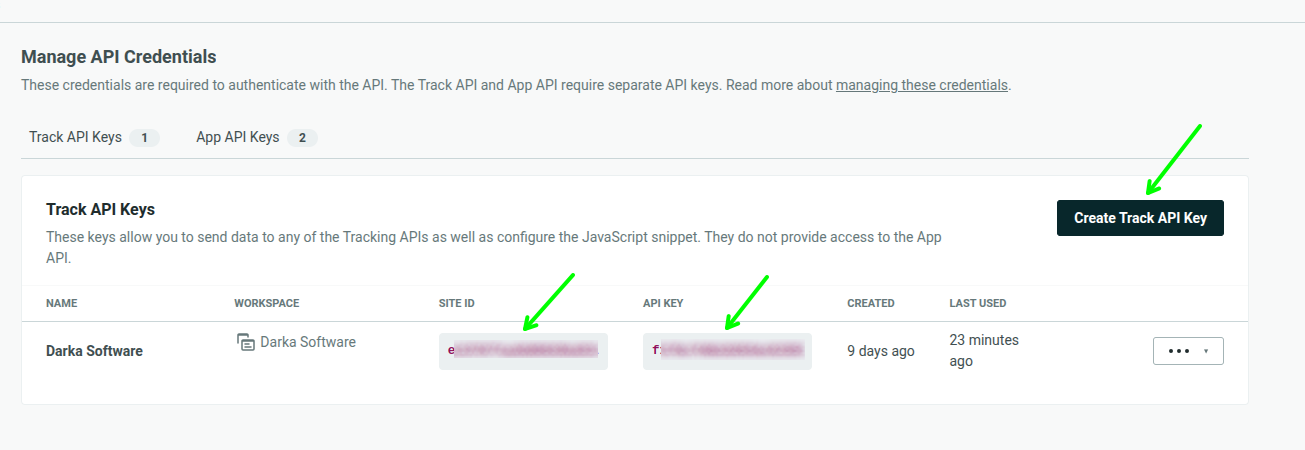Click the LAST USED column header
Screen dimensions: 1305x450
click(x=978, y=303)
